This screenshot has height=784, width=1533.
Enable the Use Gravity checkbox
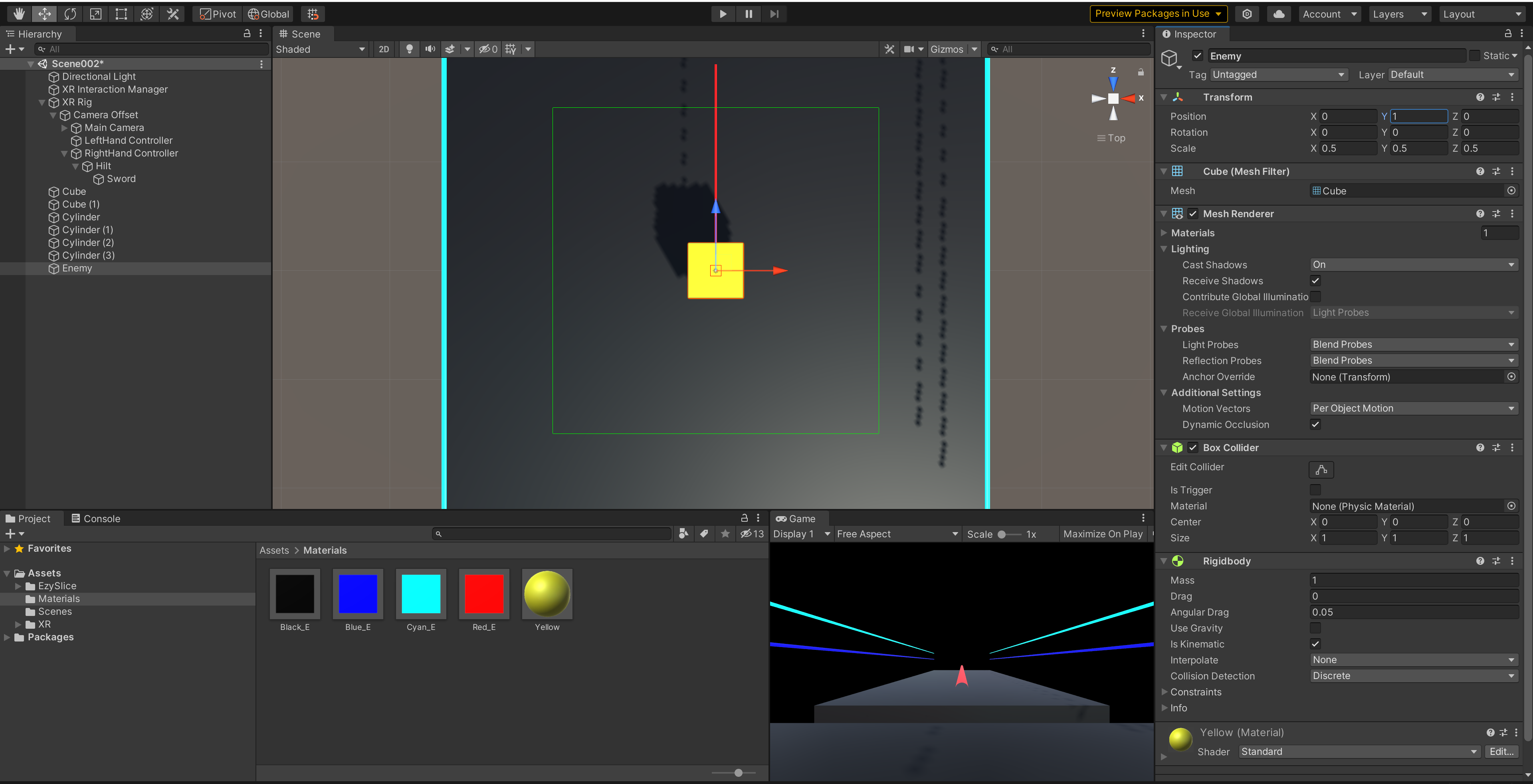click(1315, 628)
